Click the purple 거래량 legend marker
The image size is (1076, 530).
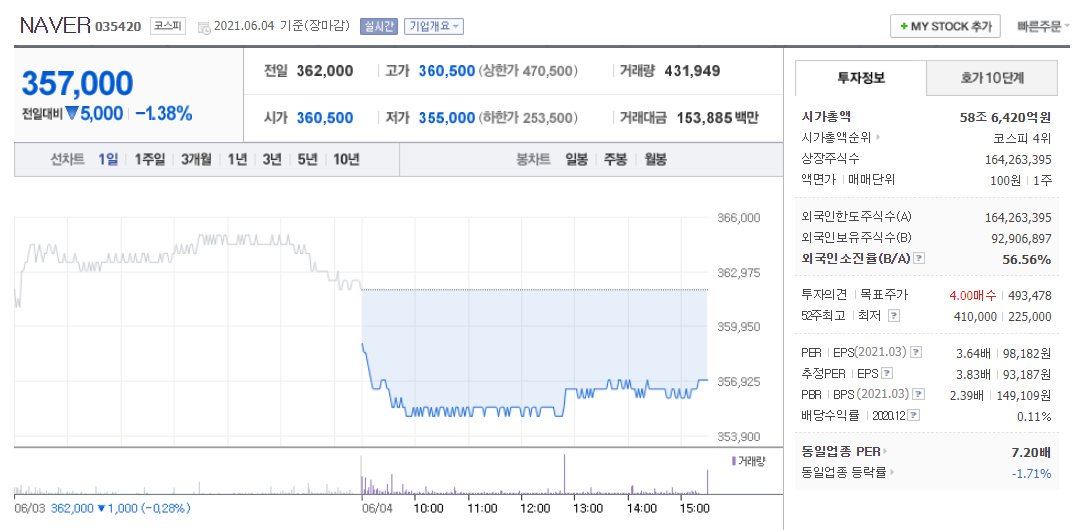click(x=734, y=461)
